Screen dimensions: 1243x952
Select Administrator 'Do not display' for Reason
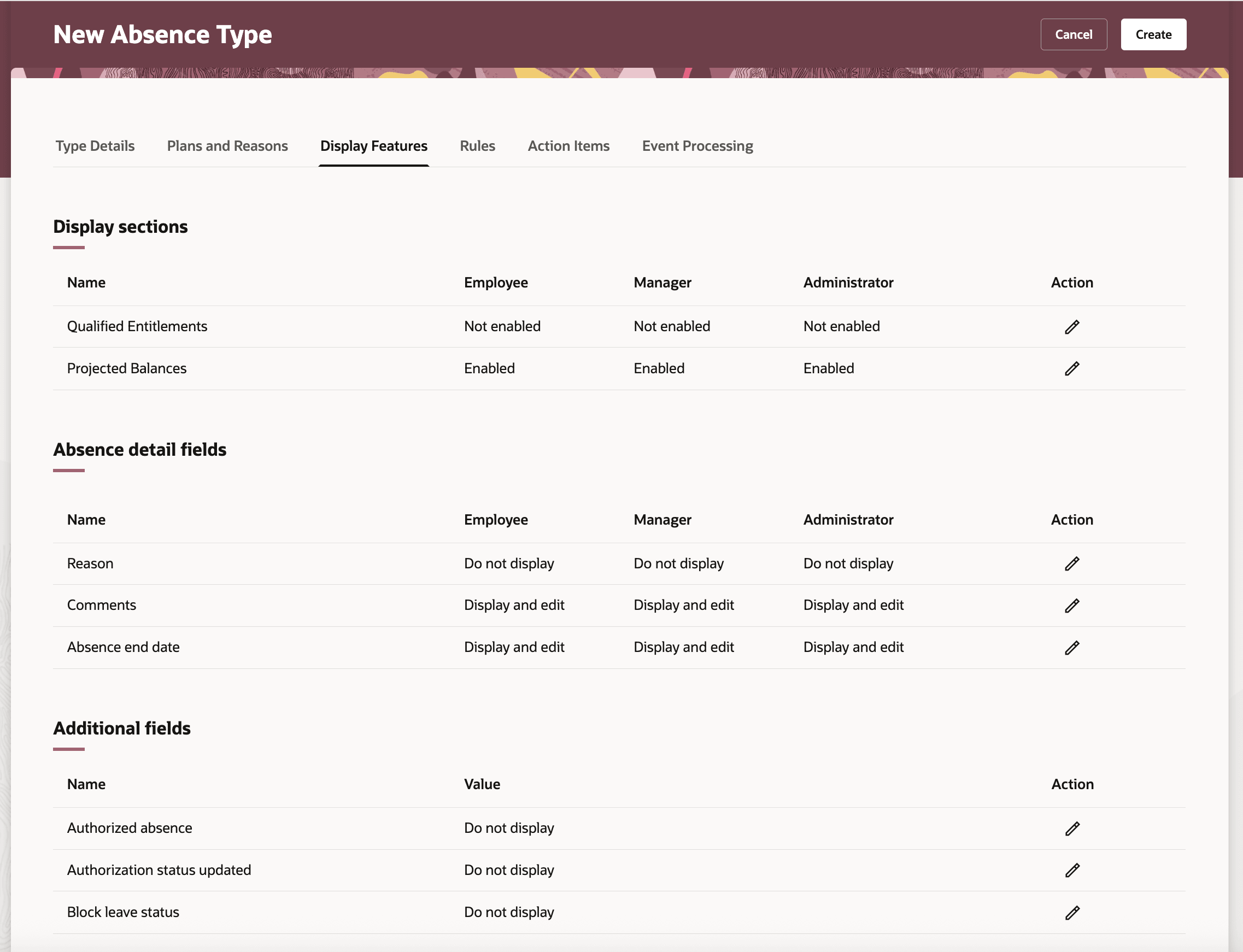pyautogui.click(x=848, y=563)
